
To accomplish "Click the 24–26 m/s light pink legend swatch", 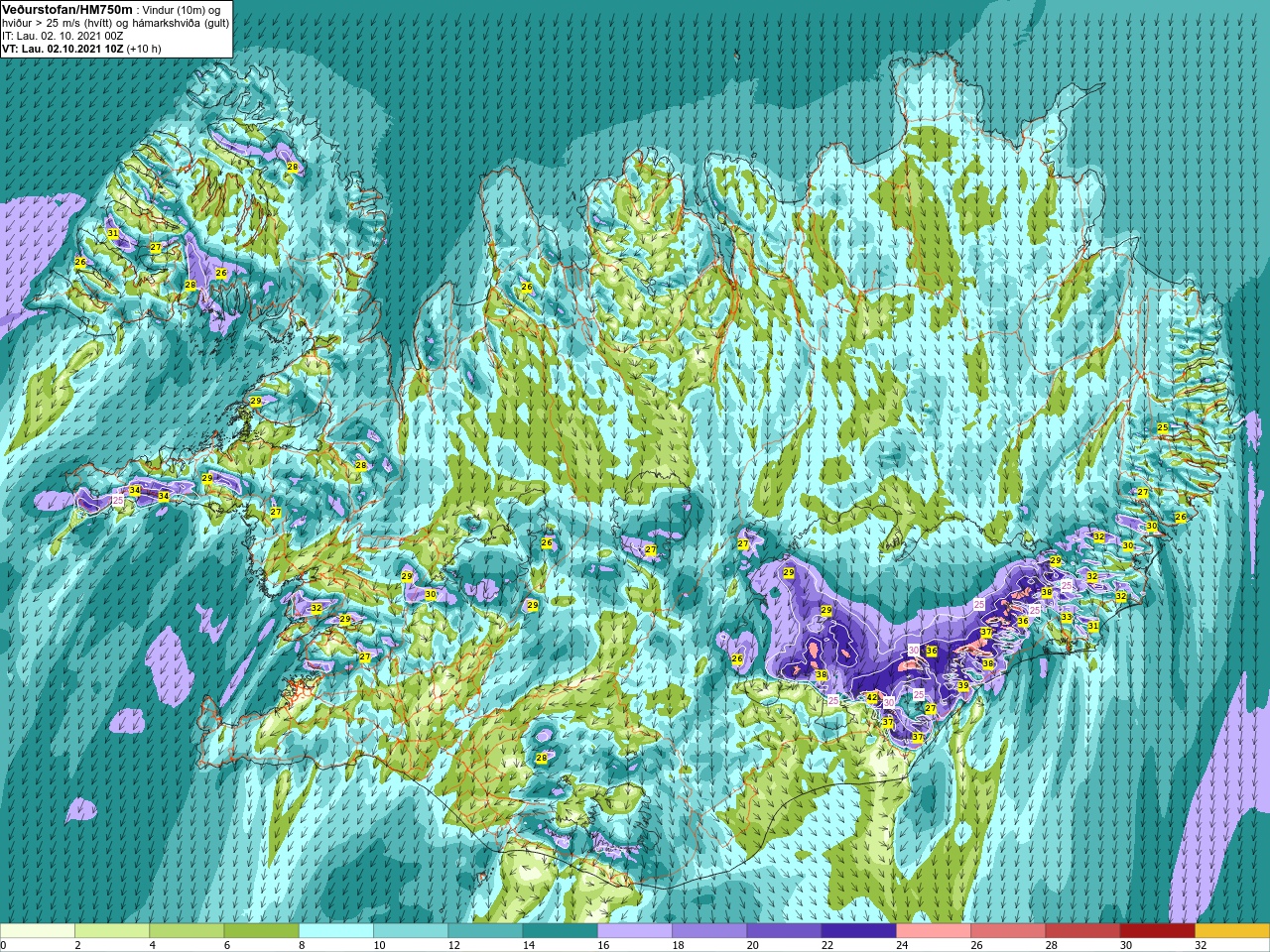I will tap(934, 931).
